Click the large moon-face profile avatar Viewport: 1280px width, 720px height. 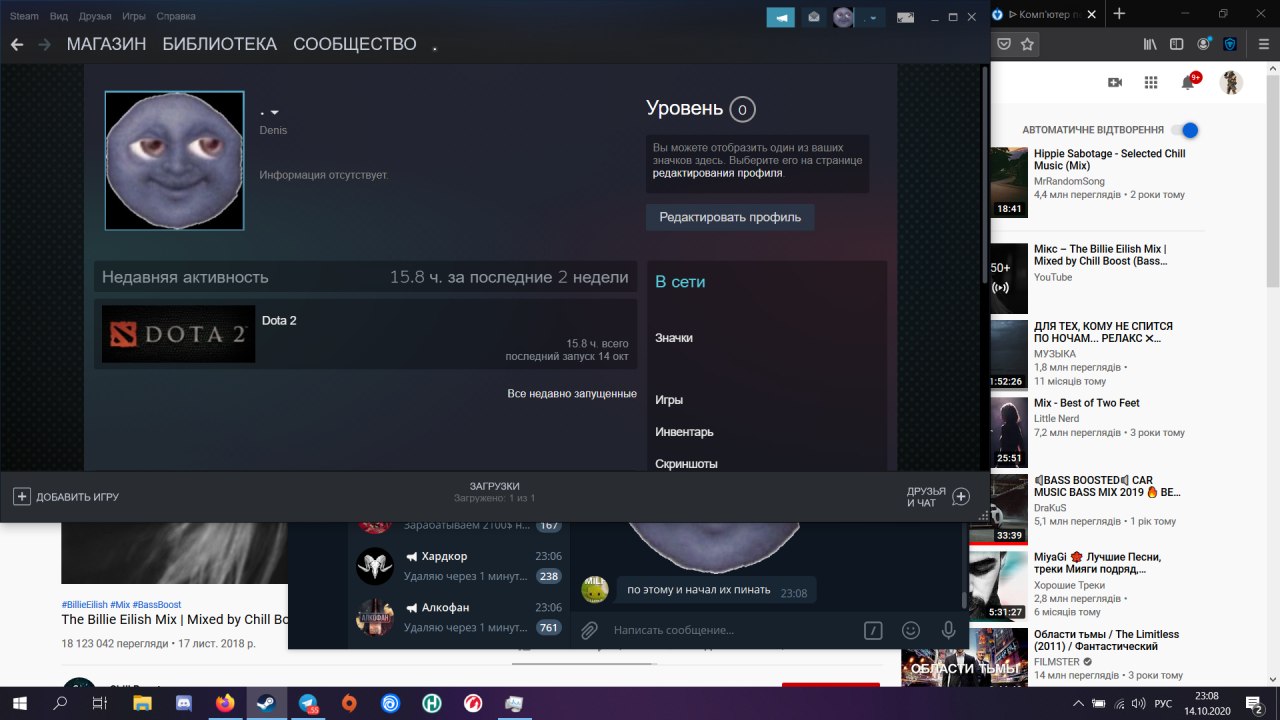[x=174, y=160]
